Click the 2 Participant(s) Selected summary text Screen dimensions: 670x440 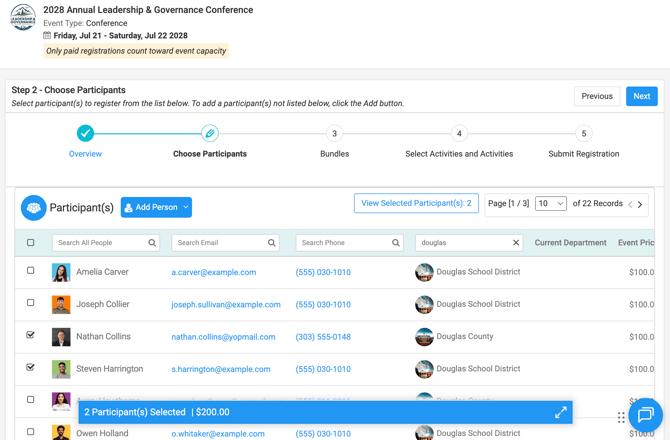pos(135,412)
